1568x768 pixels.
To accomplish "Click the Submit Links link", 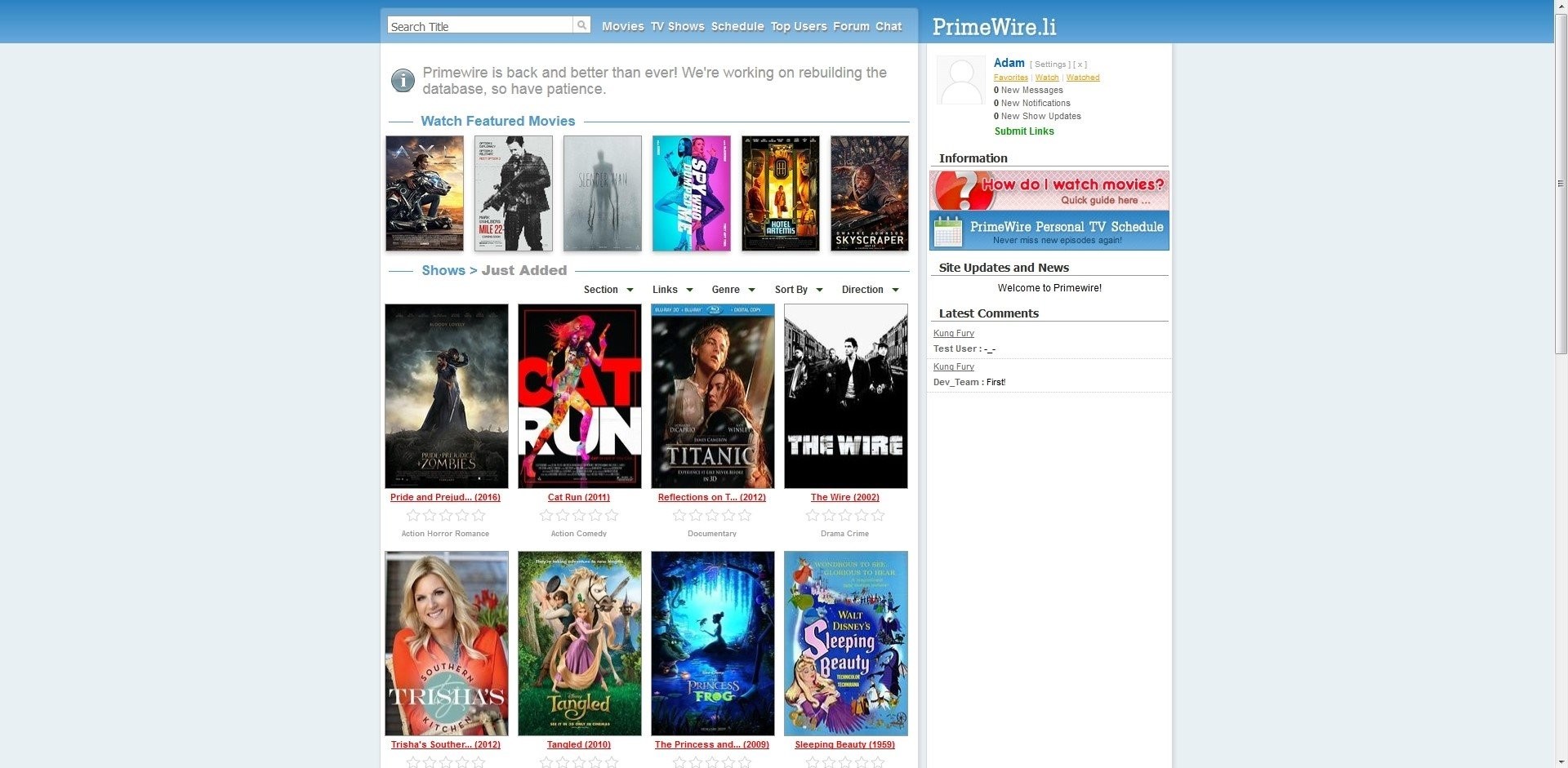I will 1024,131.
